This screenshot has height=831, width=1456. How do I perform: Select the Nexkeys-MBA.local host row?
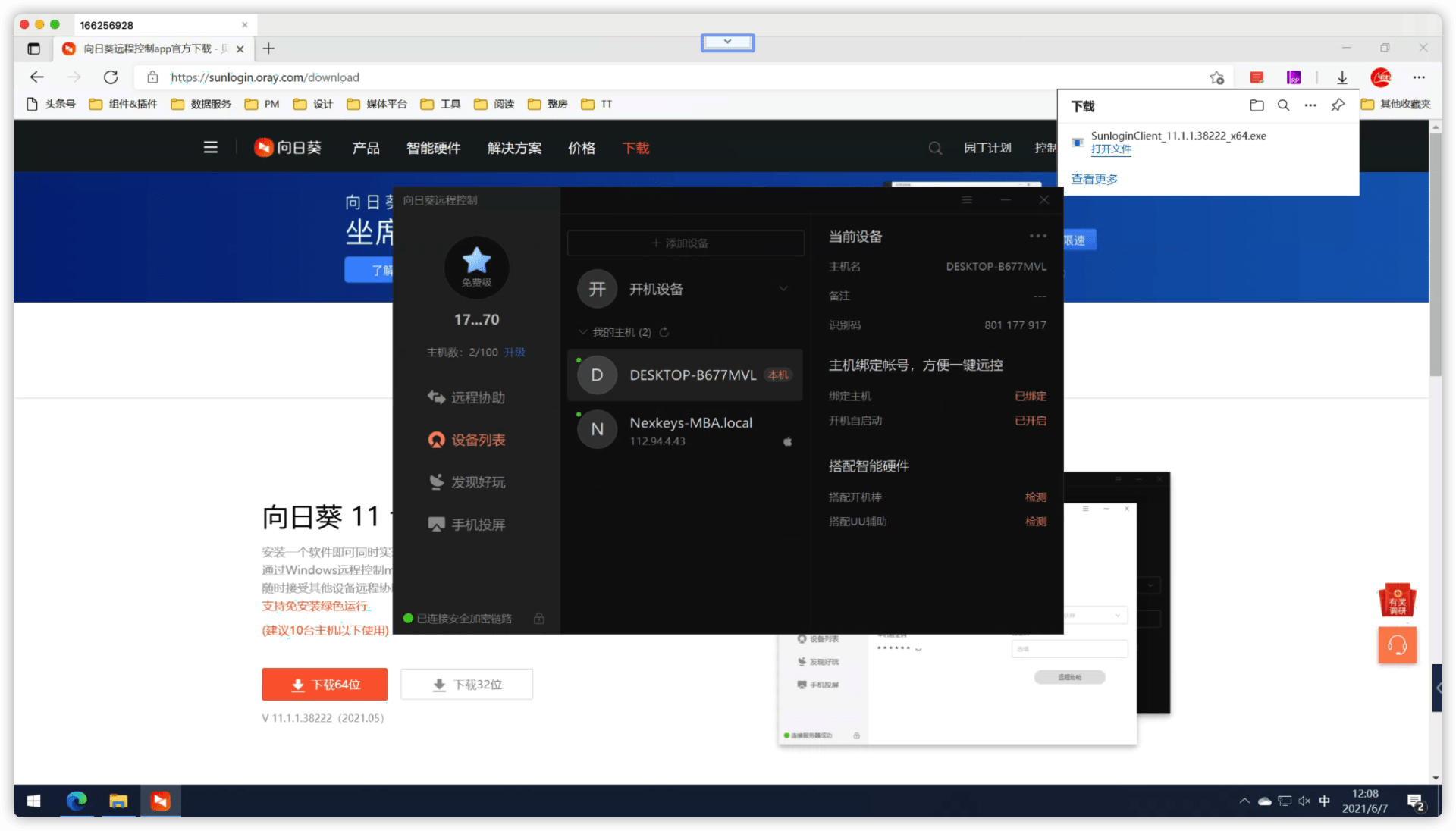pyautogui.click(x=685, y=430)
